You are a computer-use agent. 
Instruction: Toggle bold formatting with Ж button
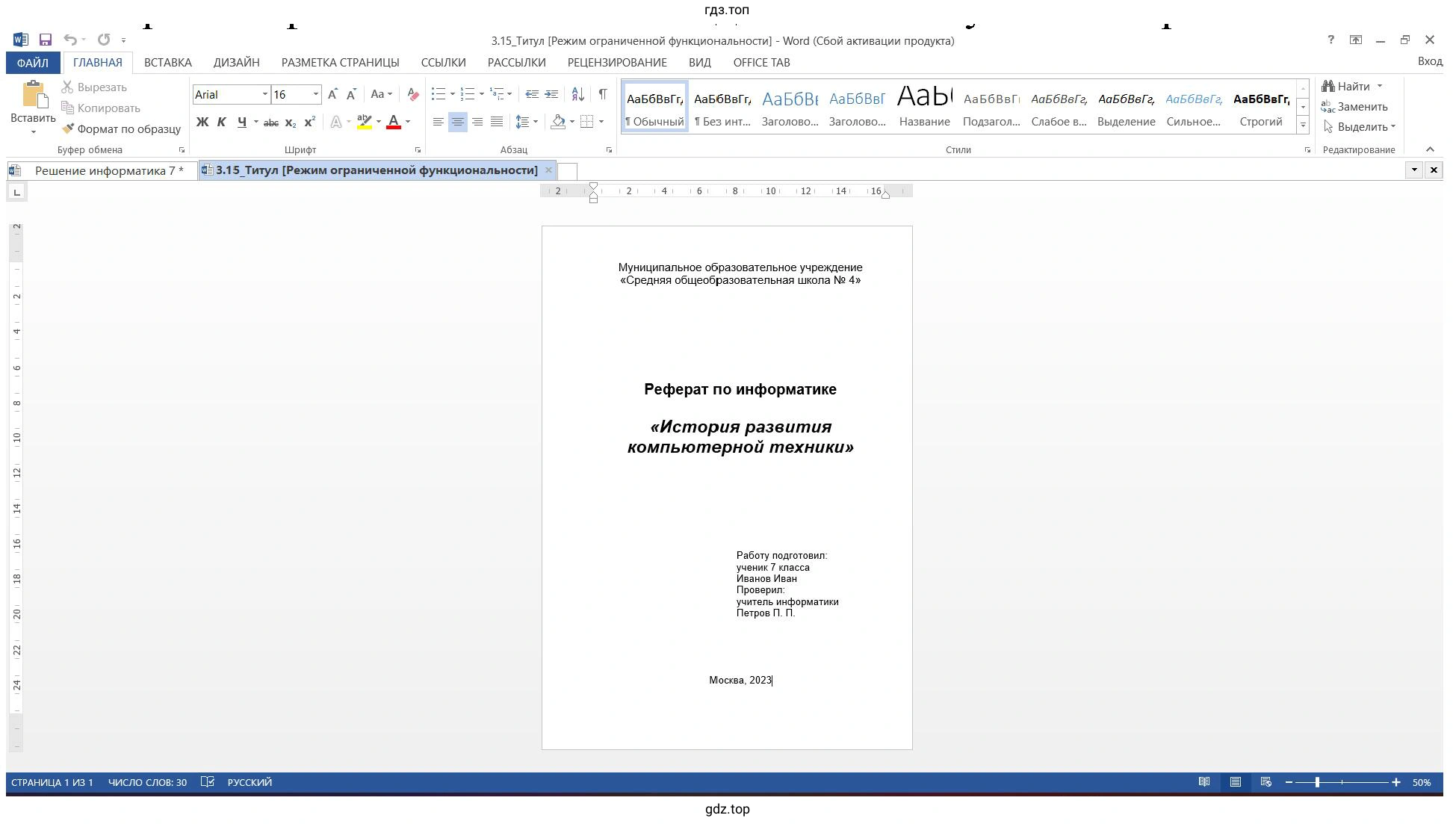point(202,122)
